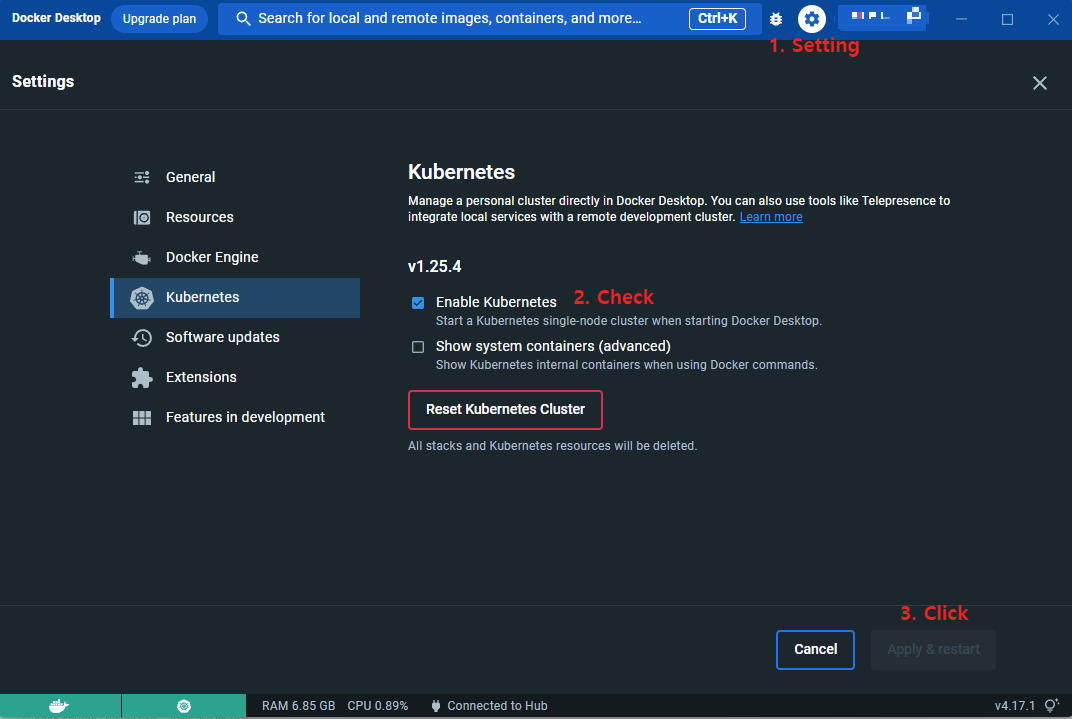The image size is (1072, 719).
Task: Select the Software updates clock icon
Action: 142,338
